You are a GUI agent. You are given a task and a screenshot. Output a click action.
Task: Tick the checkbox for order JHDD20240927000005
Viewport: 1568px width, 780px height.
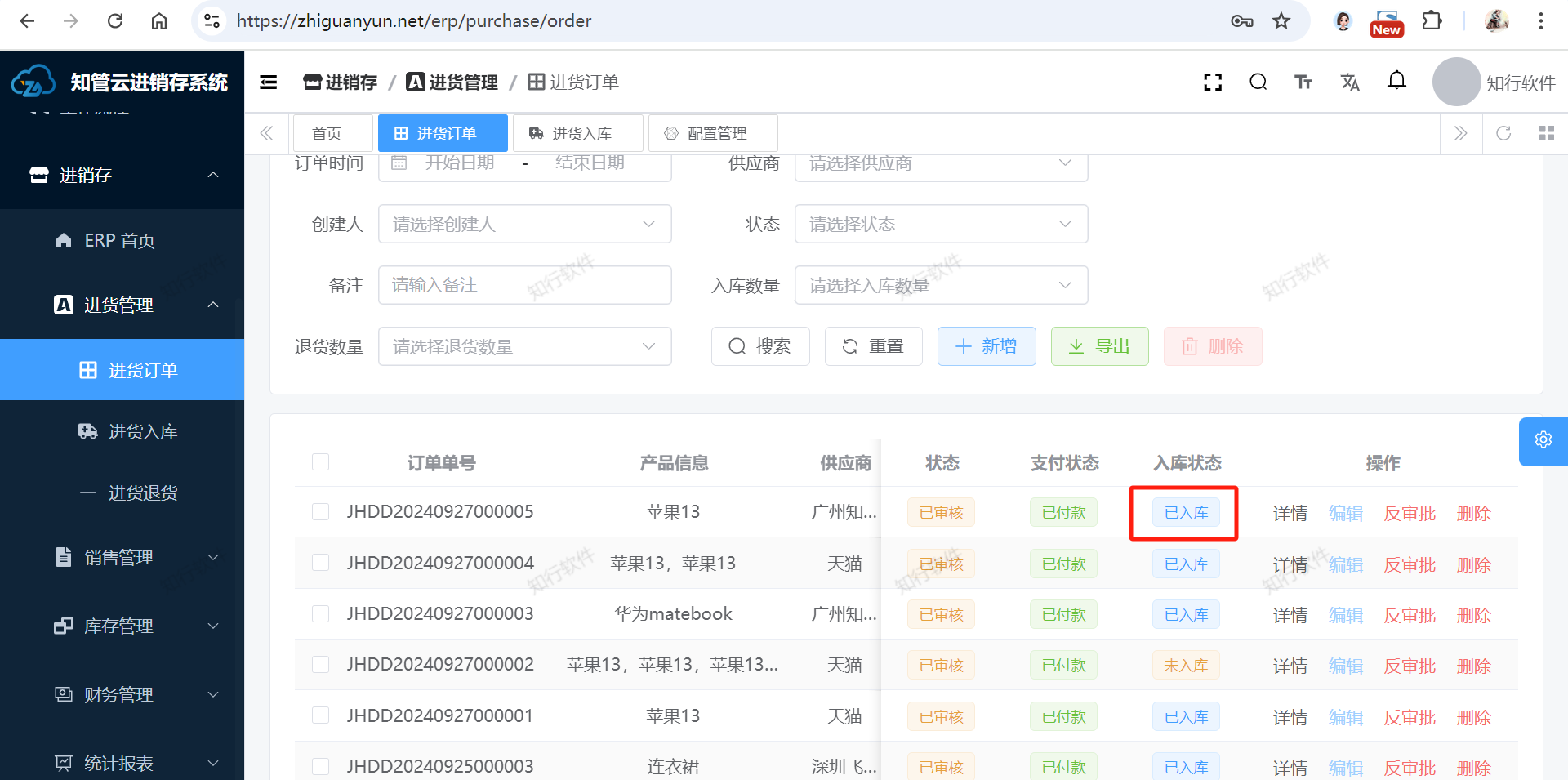pos(320,512)
